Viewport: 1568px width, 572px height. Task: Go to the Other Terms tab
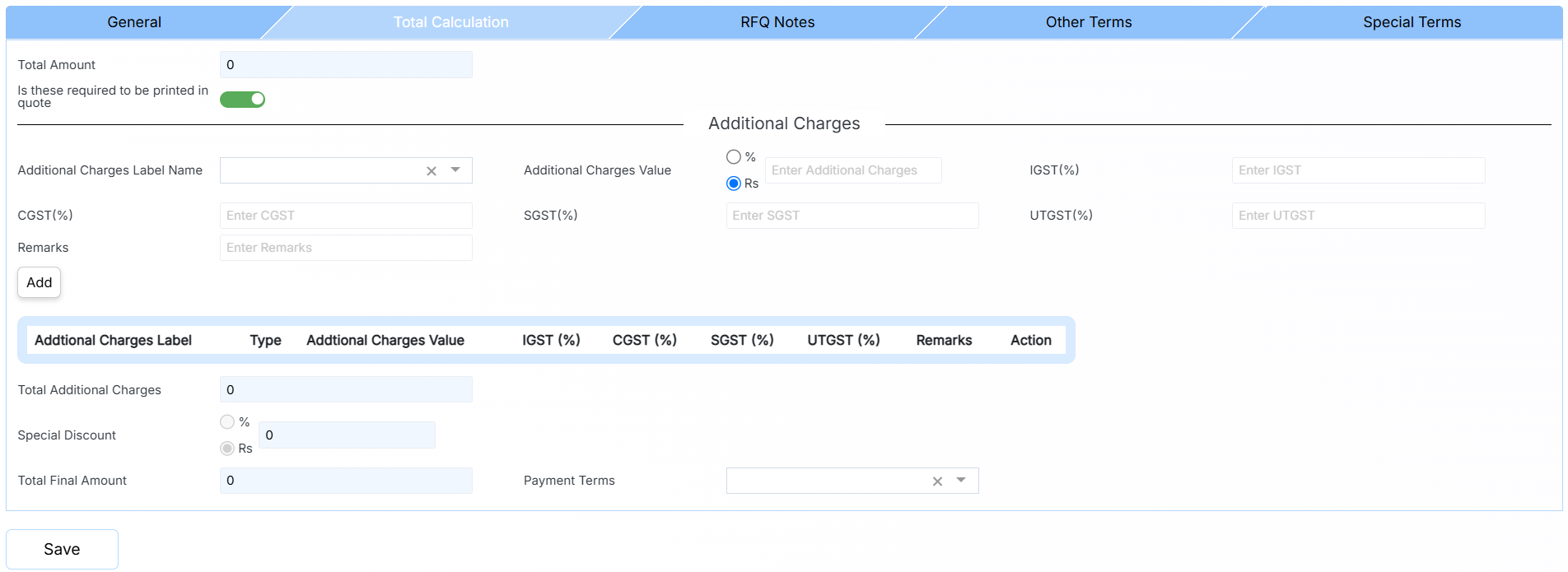click(x=1088, y=22)
